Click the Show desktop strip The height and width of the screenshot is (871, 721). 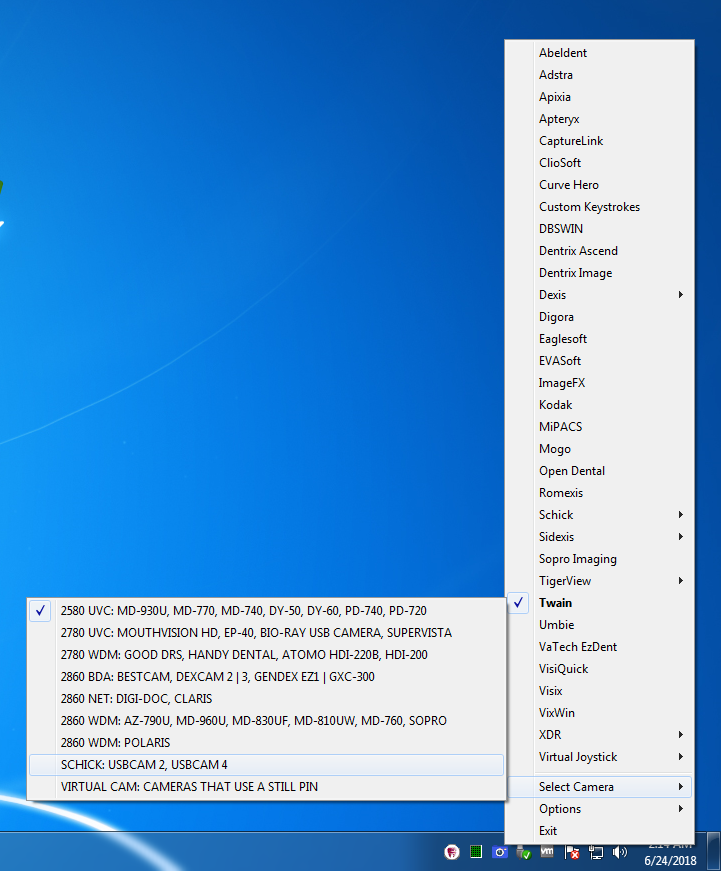(714, 852)
